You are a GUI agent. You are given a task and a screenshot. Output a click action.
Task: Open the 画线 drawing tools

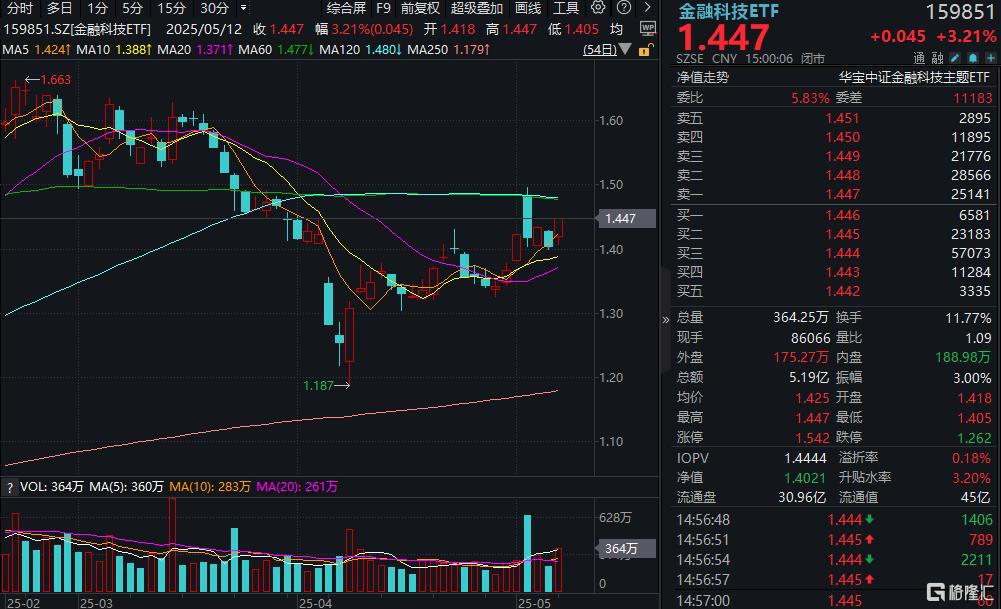[528, 8]
